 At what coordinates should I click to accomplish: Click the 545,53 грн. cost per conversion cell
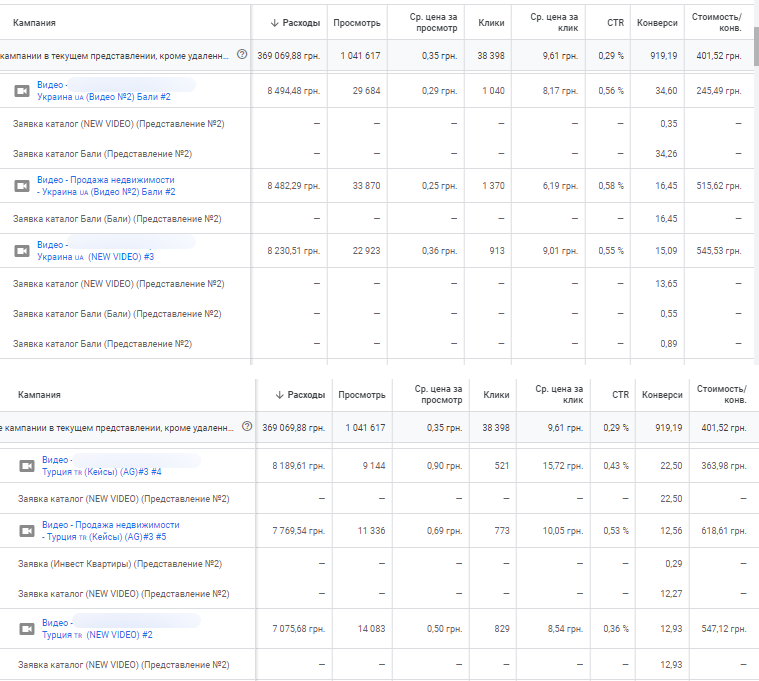719,251
